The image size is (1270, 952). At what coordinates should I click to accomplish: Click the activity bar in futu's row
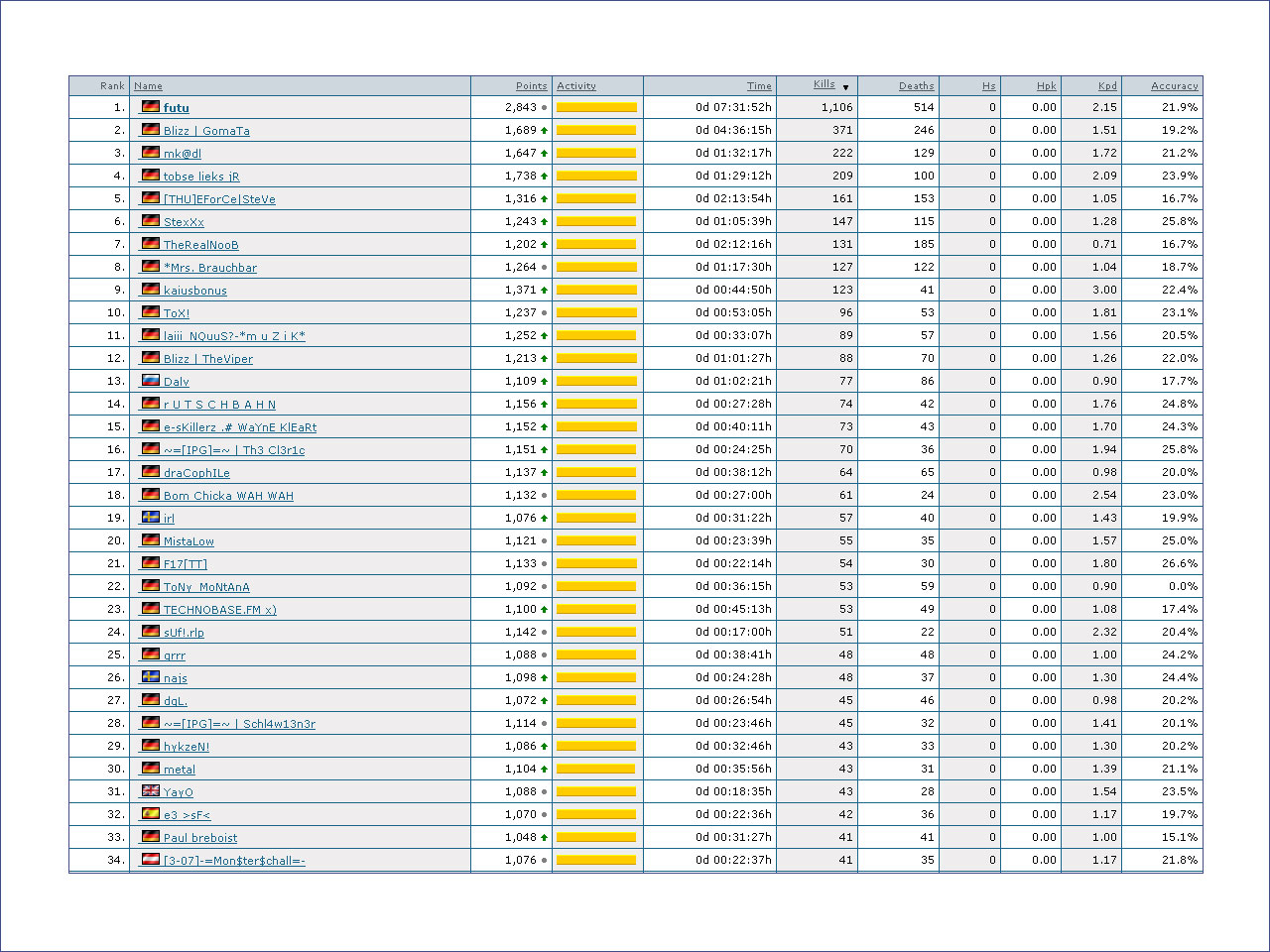(x=596, y=108)
